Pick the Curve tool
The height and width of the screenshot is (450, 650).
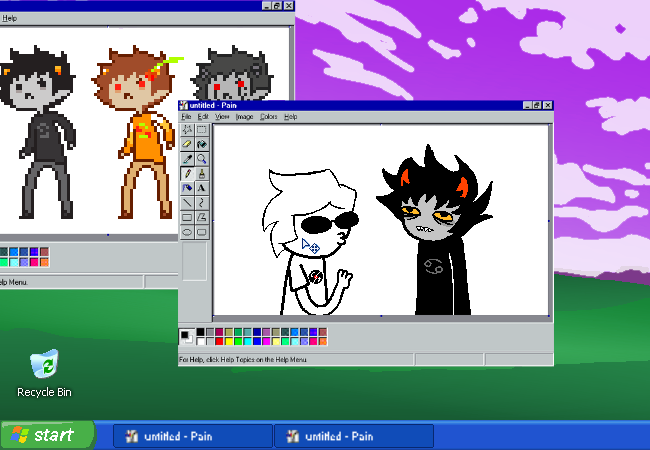[202, 203]
